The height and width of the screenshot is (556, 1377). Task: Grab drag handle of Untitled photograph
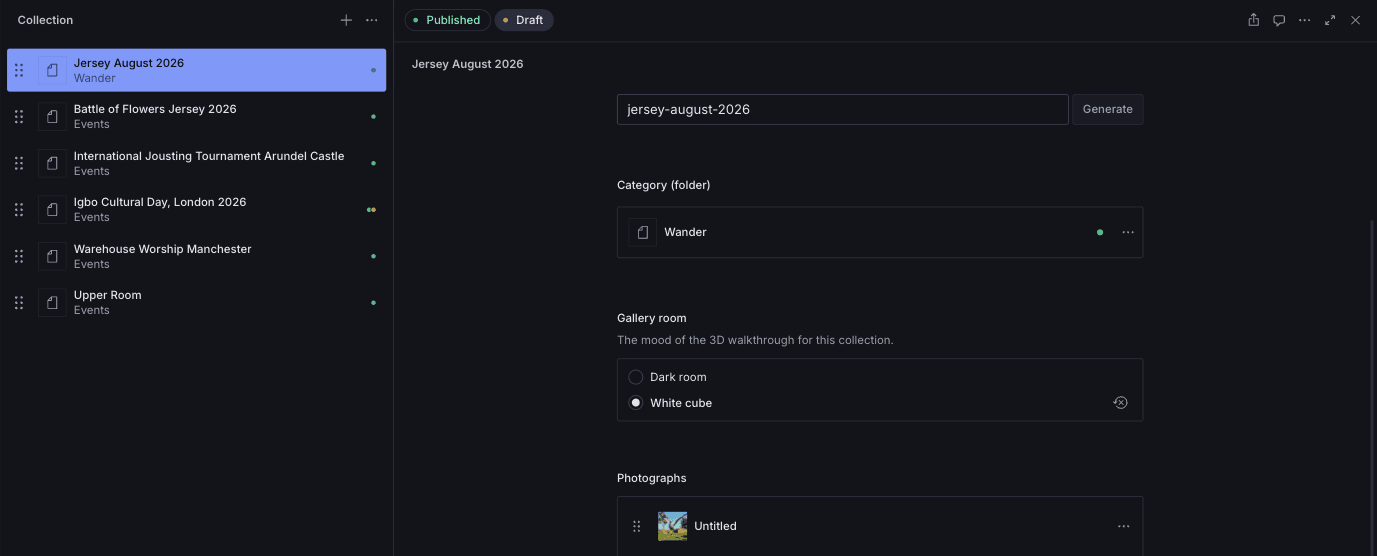[637, 526]
